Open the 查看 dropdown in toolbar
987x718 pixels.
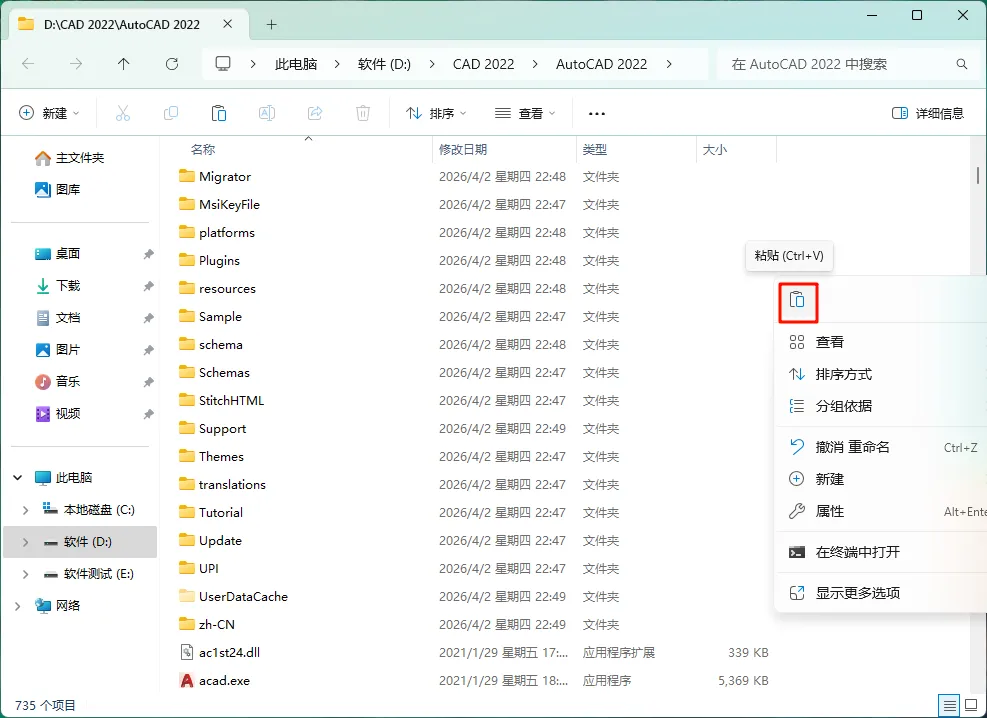point(525,113)
